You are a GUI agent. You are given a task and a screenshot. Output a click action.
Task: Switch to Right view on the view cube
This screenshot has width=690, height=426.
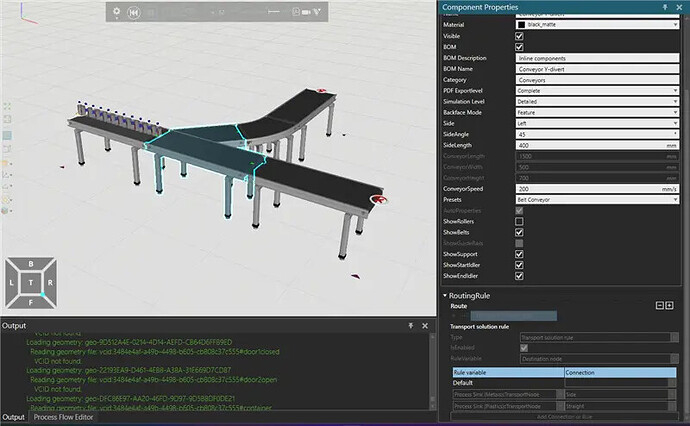click(x=50, y=283)
